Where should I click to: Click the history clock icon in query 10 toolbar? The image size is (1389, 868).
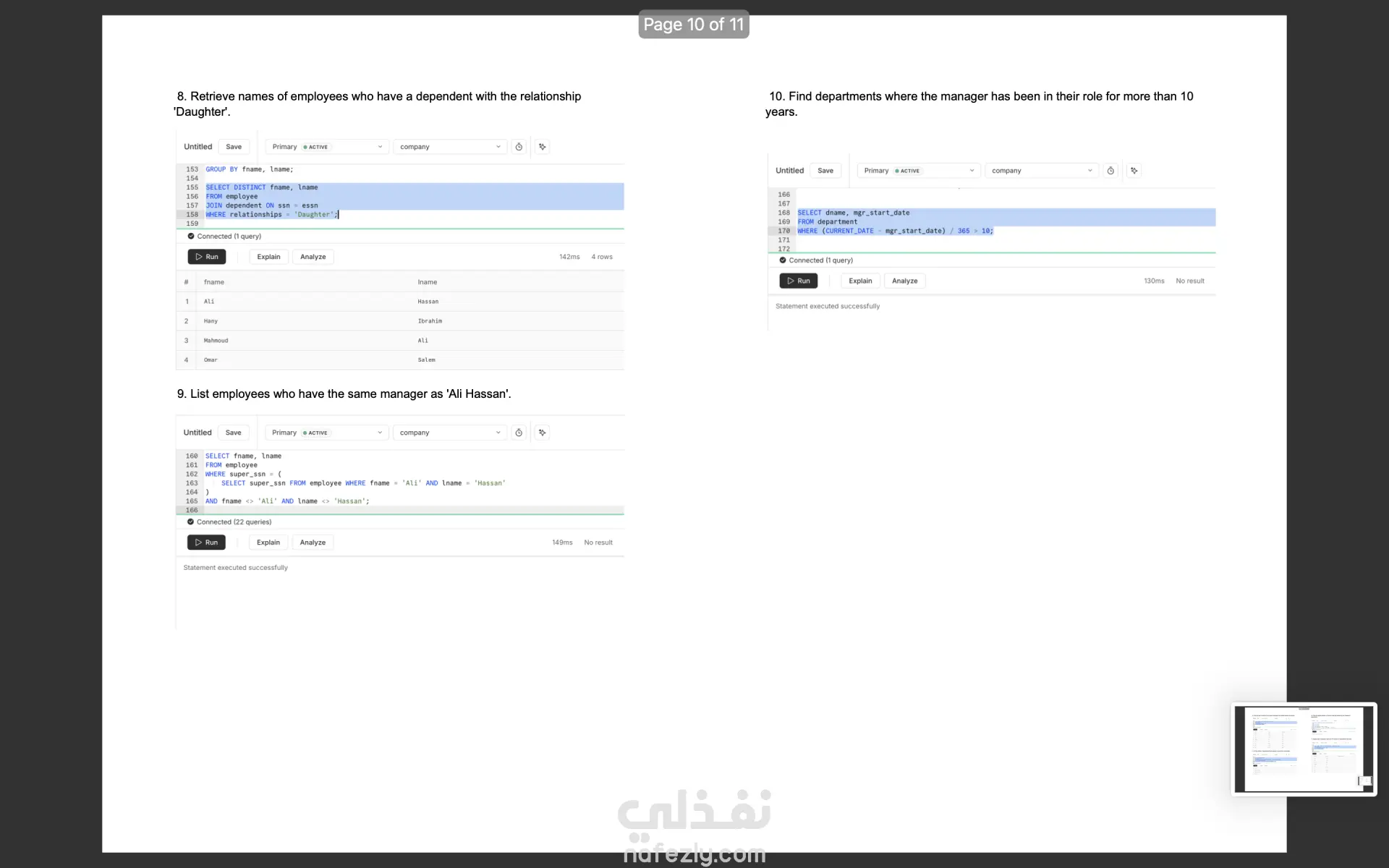point(1110,171)
